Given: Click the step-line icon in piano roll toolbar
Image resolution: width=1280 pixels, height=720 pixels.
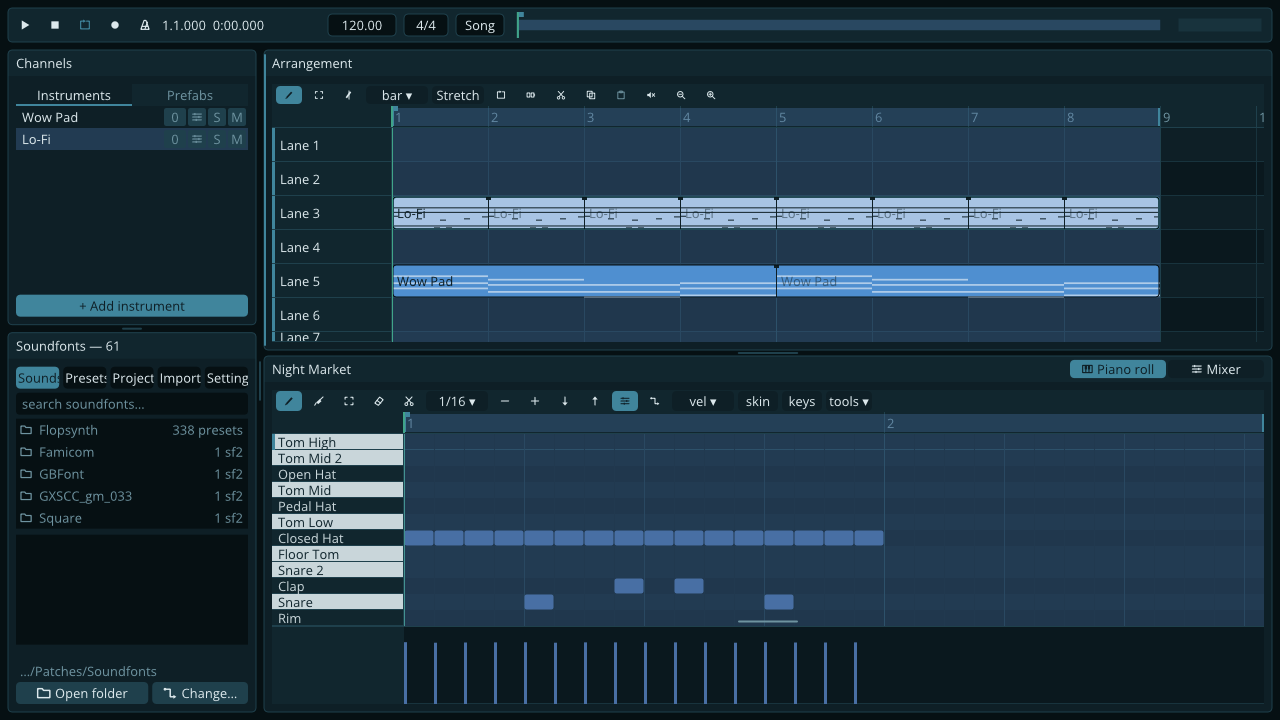Looking at the screenshot, I should pyautogui.click(x=655, y=401).
